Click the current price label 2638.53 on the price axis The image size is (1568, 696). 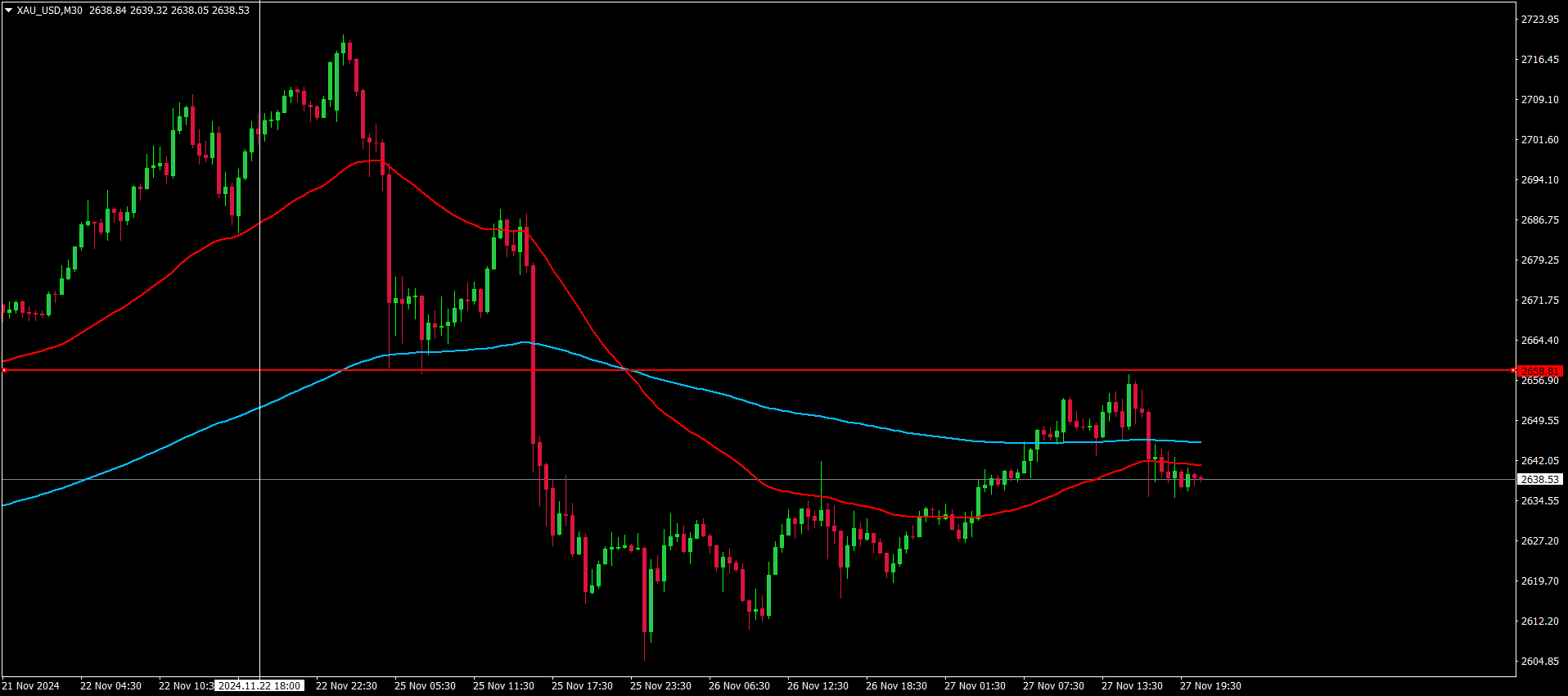[x=1539, y=480]
